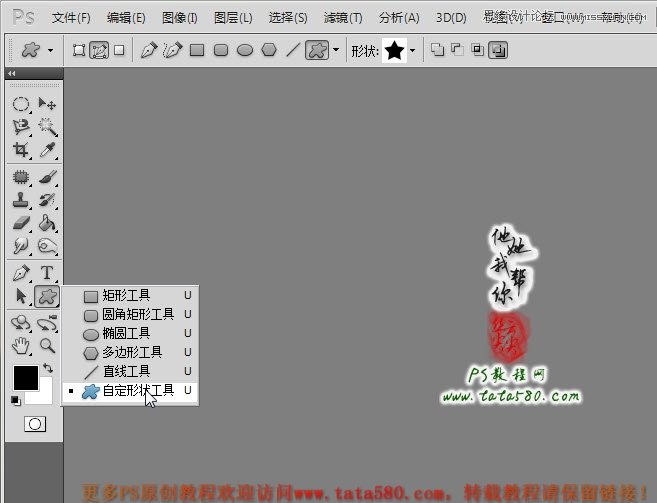Set Add to path area mode

(437, 50)
